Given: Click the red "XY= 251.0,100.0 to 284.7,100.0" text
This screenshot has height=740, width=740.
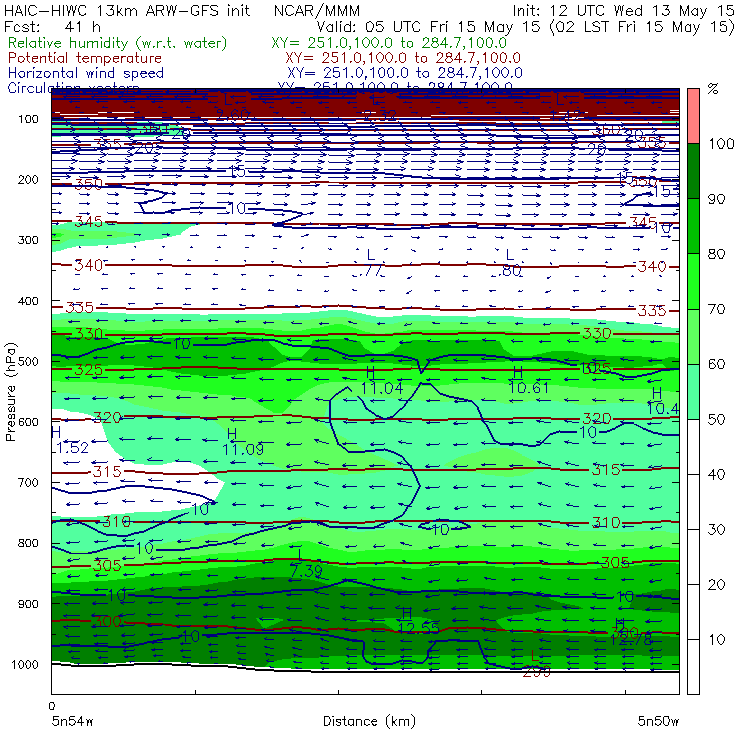Looking at the screenshot, I should [403, 58].
